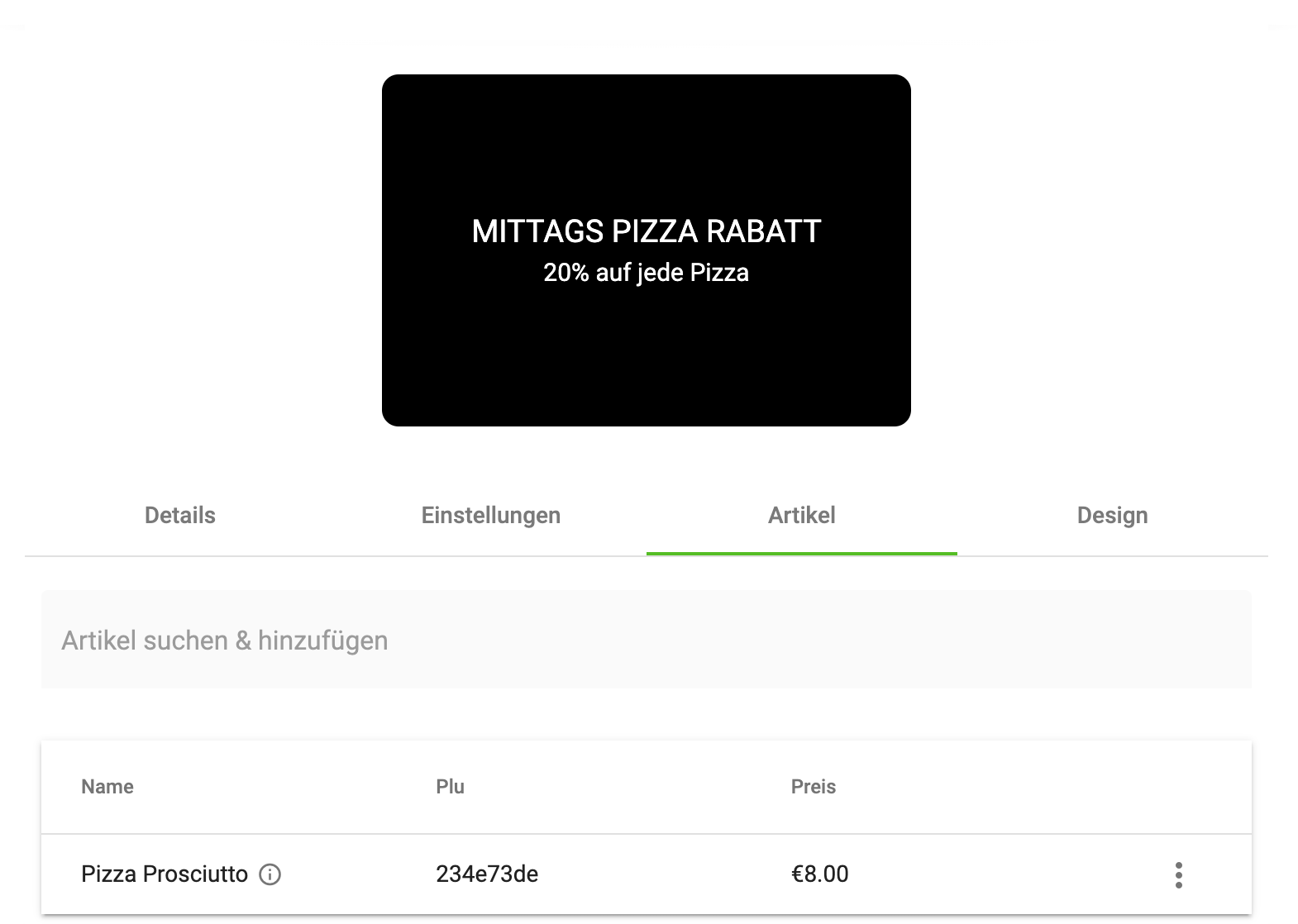Click the Plu value 234e73de

[487, 874]
